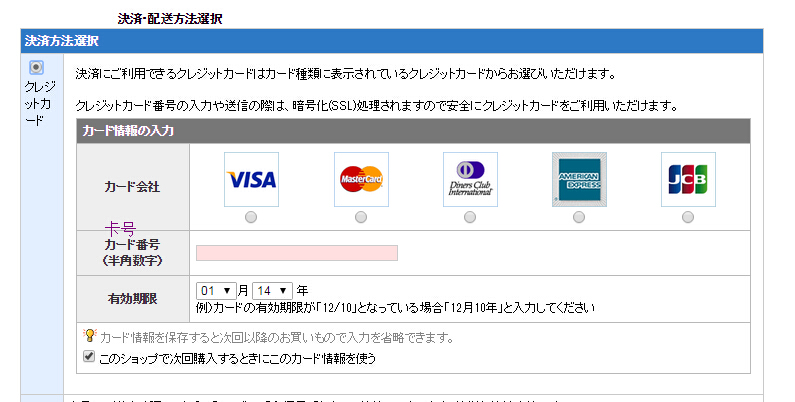Choose the American Express radio button
Viewport: 795px width, 402px height.
579,217
